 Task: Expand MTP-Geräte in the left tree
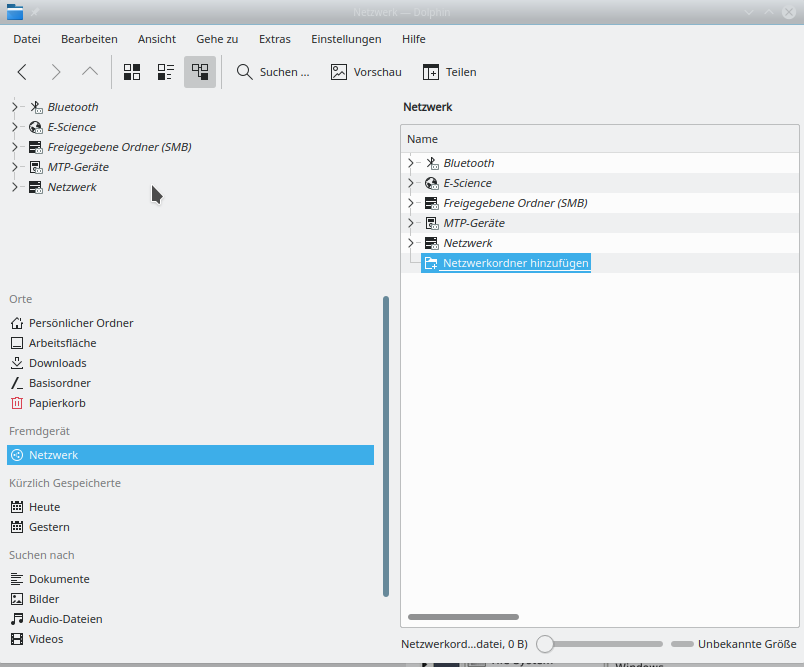(x=14, y=167)
